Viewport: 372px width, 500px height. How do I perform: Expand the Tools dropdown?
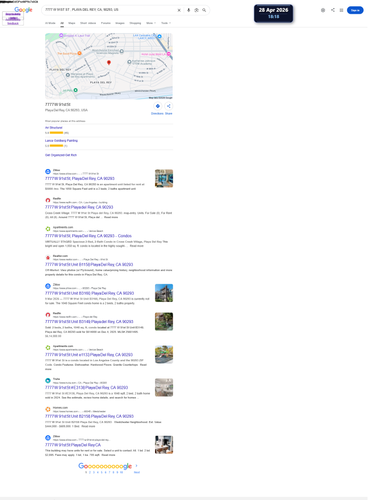click(x=166, y=23)
